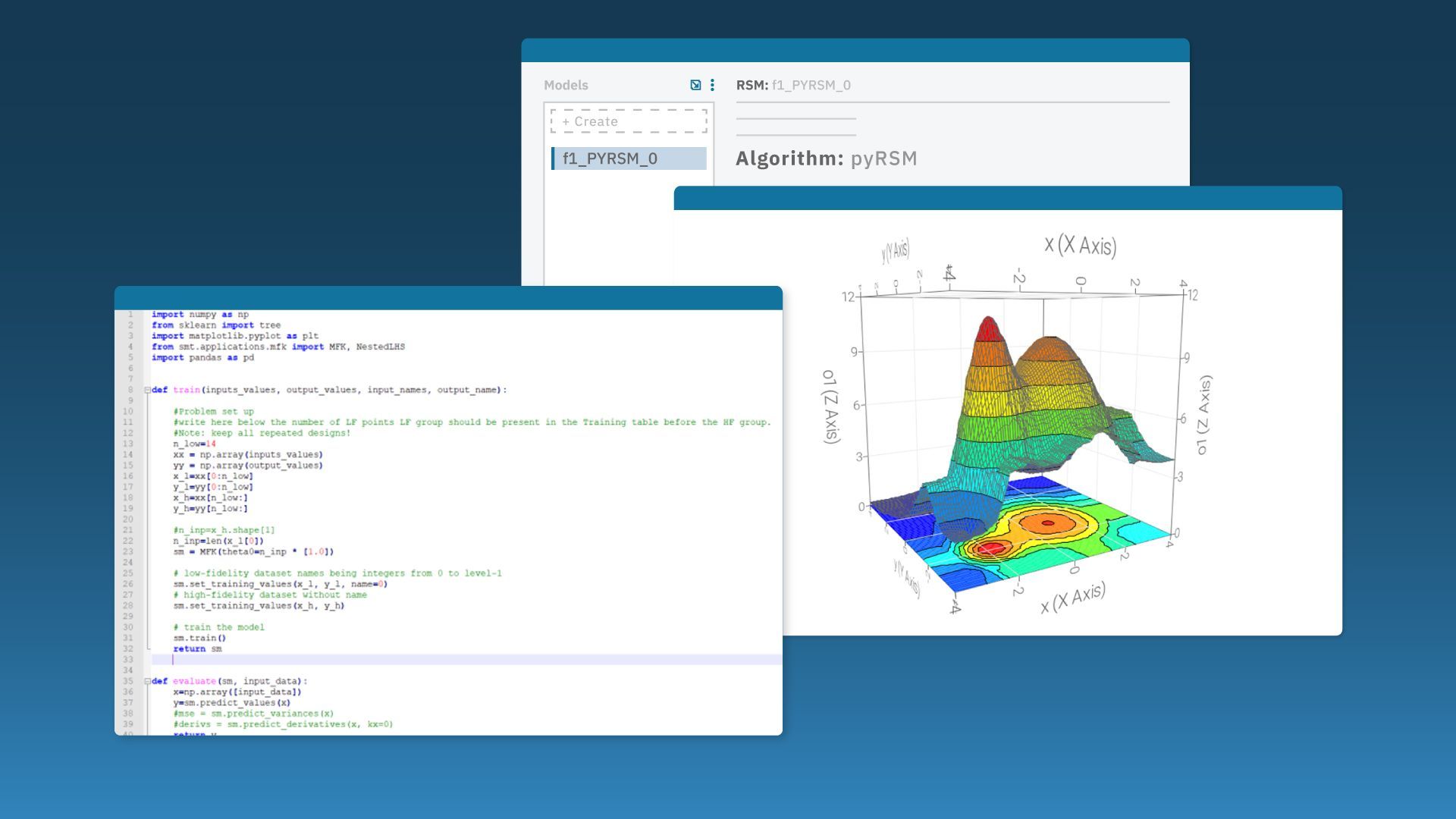Click the + Create model button
This screenshot has width=1456, height=819.
pos(629,121)
